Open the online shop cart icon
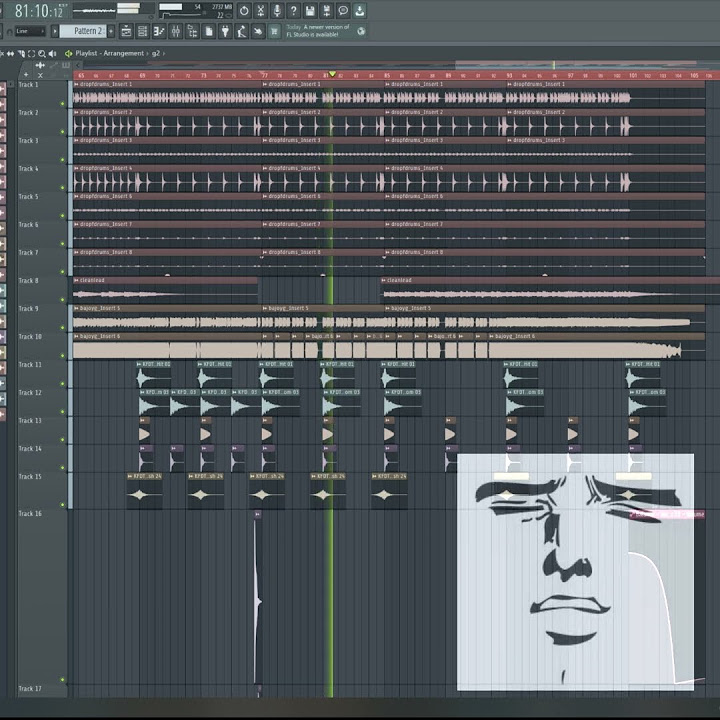The image size is (720, 720). point(275,31)
